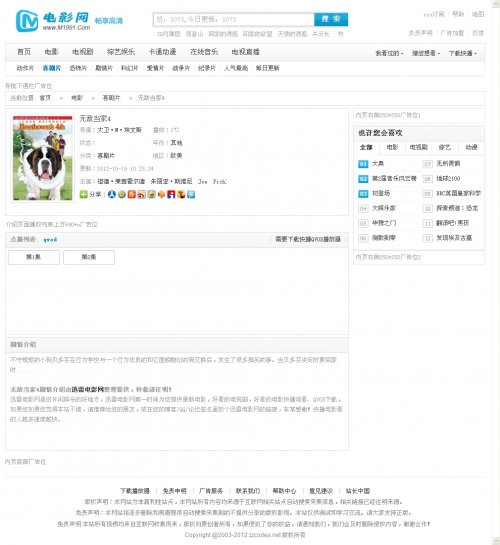Open the 电视直播 navigation item
Screen dimensions: 500x545
click(x=246, y=52)
